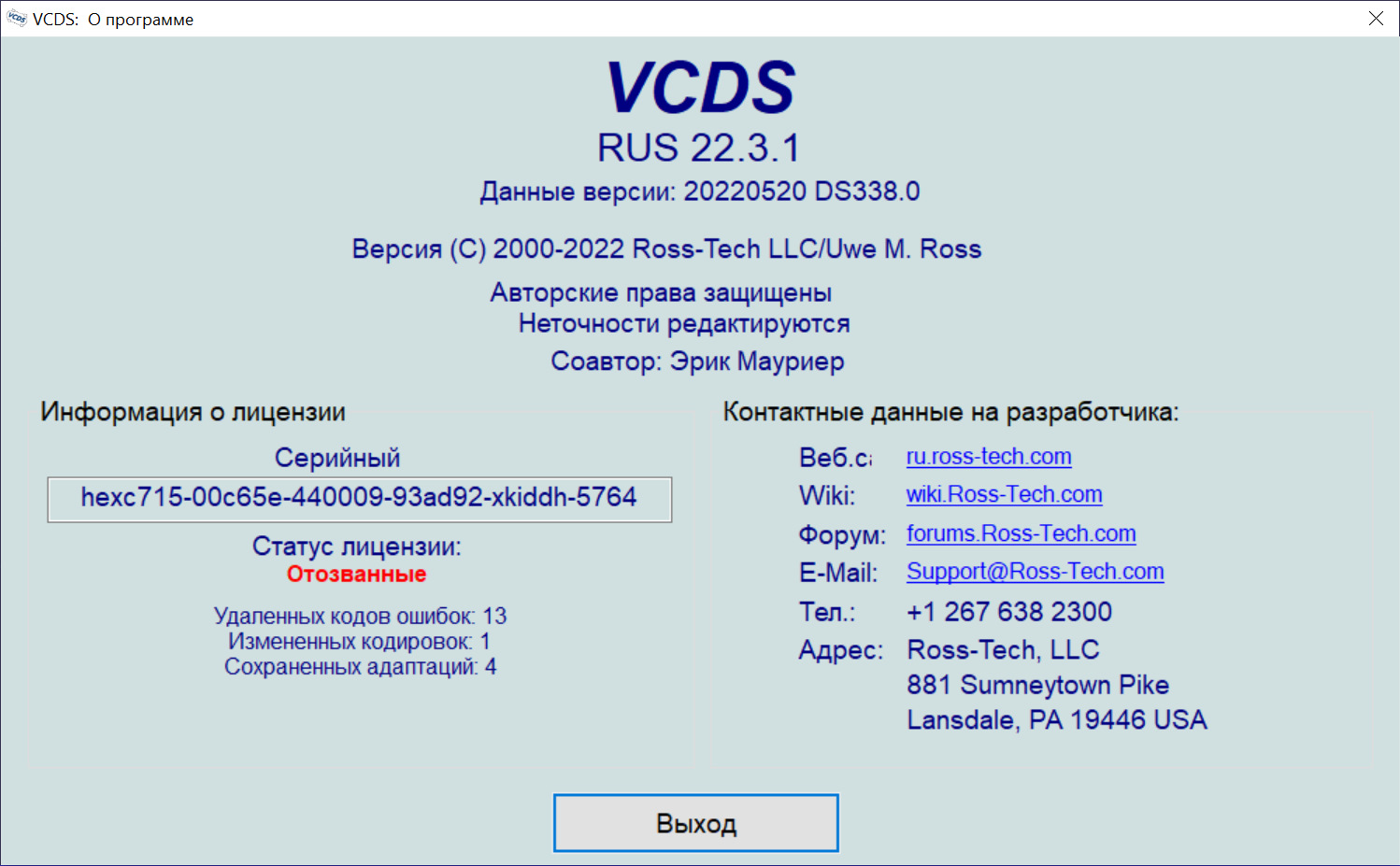Click inside the serial number field

coord(359,498)
